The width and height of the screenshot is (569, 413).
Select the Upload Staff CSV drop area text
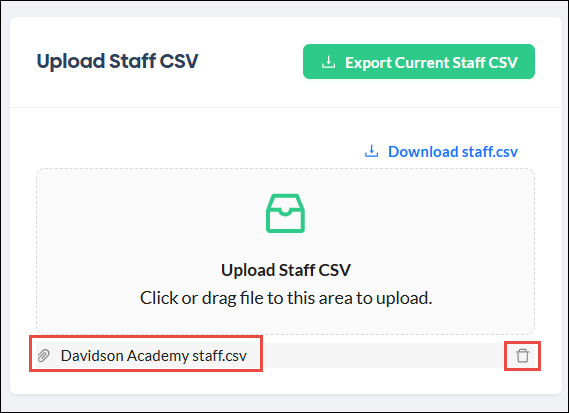[286, 270]
